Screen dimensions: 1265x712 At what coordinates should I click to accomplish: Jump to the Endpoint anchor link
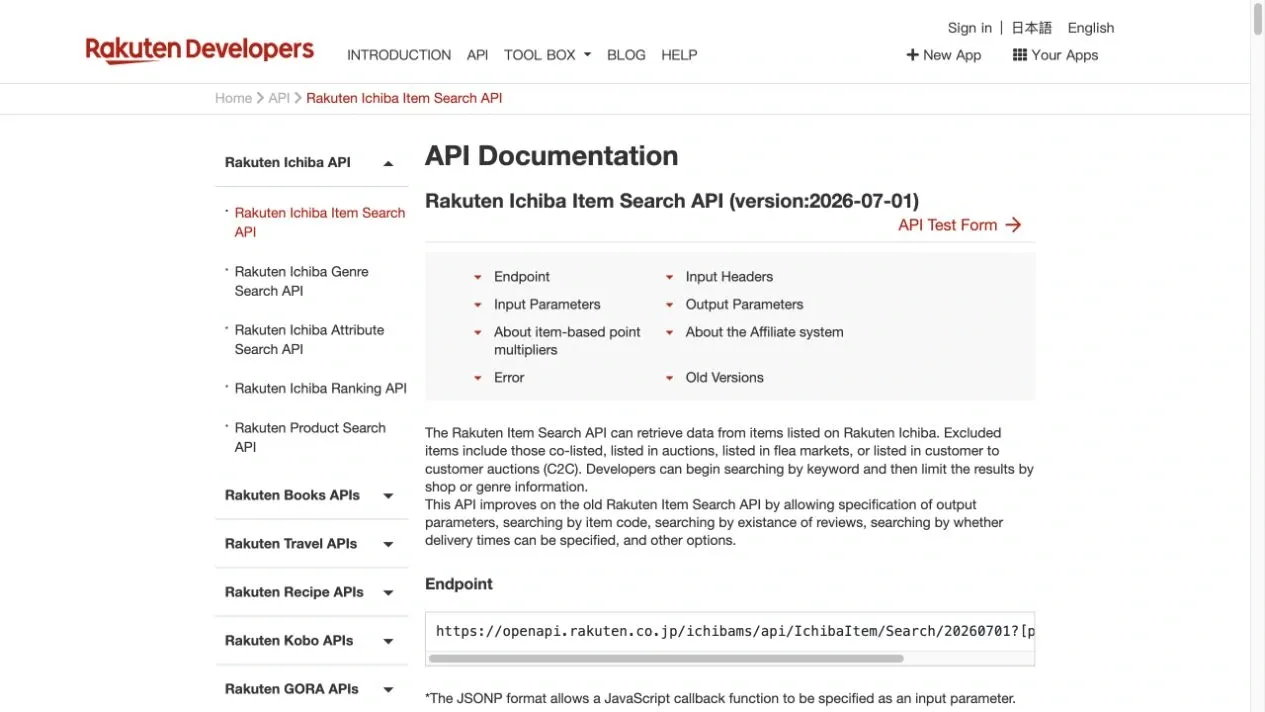click(522, 277)
